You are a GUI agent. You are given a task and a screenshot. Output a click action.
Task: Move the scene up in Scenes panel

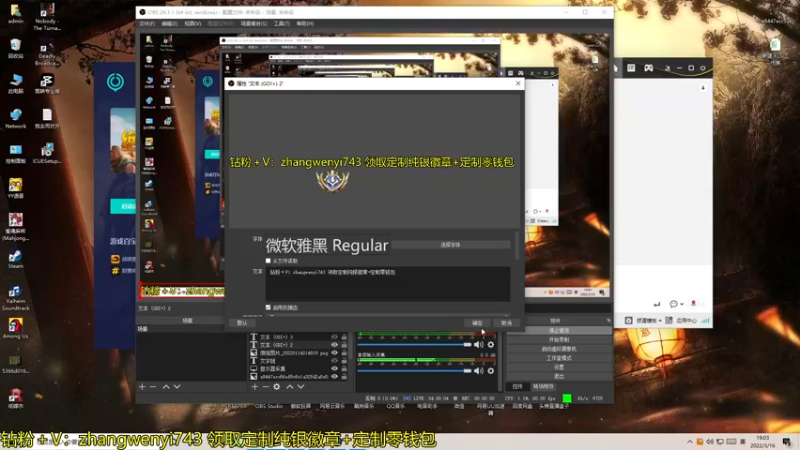[166, 387]
